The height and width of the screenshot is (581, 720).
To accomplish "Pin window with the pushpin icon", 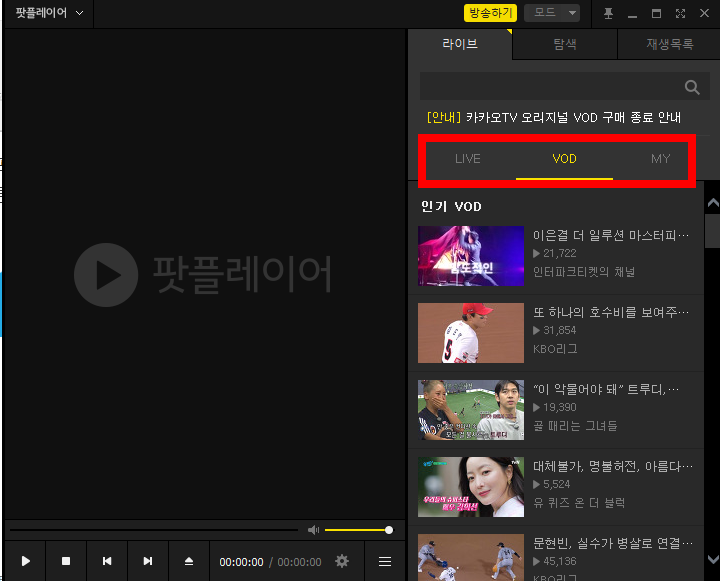I will pyautogui.click(x=608, y=13).
